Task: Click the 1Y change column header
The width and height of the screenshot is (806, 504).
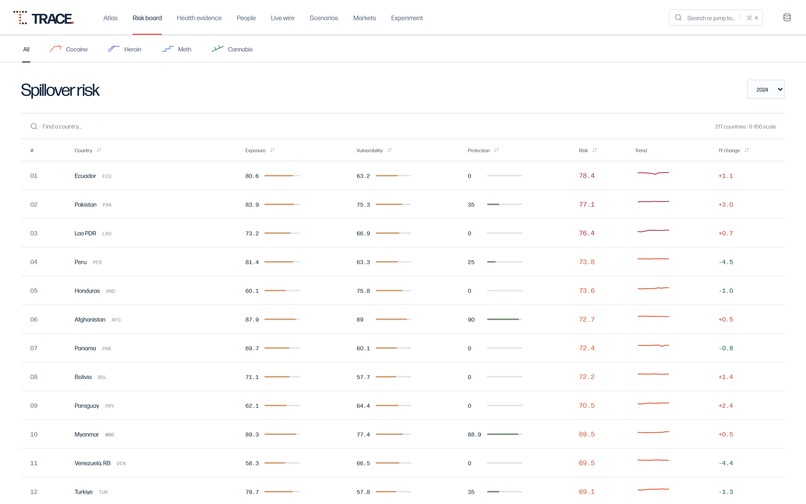Action: click(x=728, y=150)
